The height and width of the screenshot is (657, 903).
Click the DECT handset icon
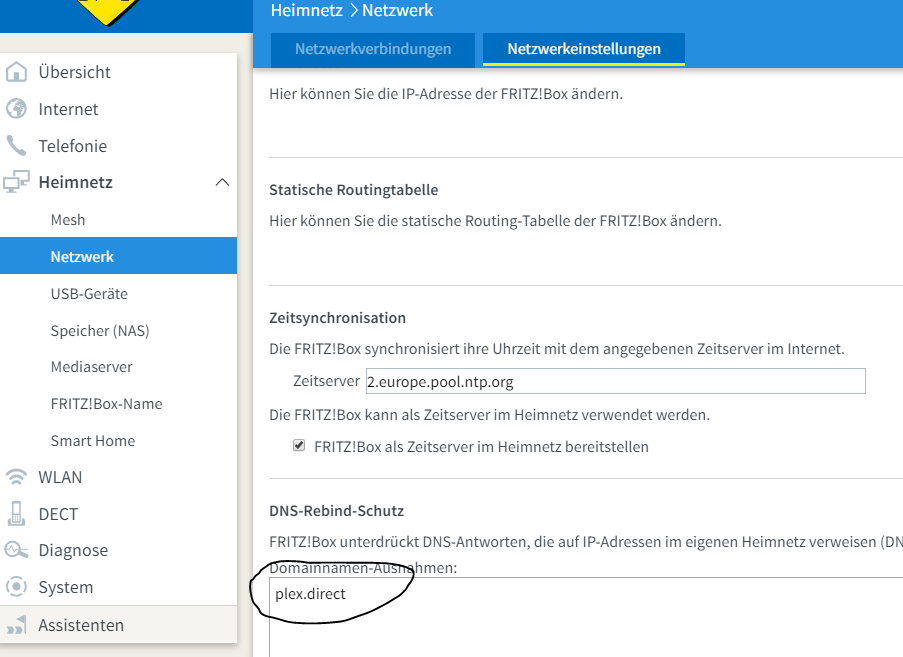[16, 514]
